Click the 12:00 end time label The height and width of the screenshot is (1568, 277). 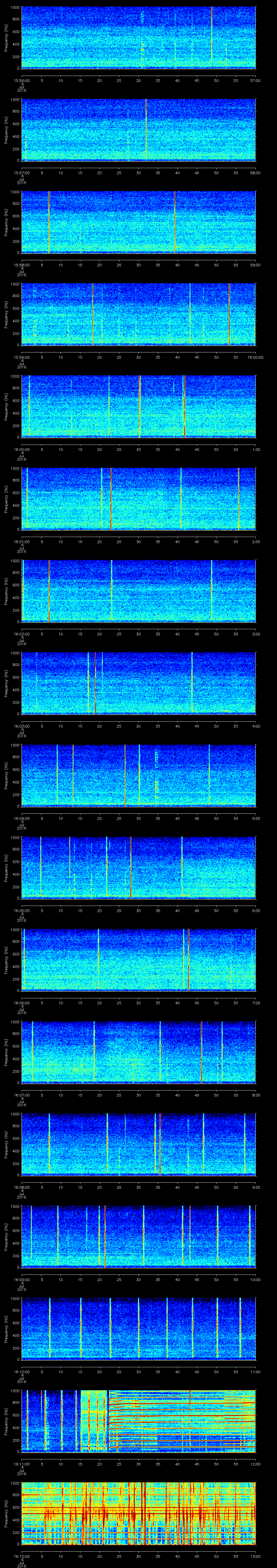pyautogui.click(x=256, y=1464)
